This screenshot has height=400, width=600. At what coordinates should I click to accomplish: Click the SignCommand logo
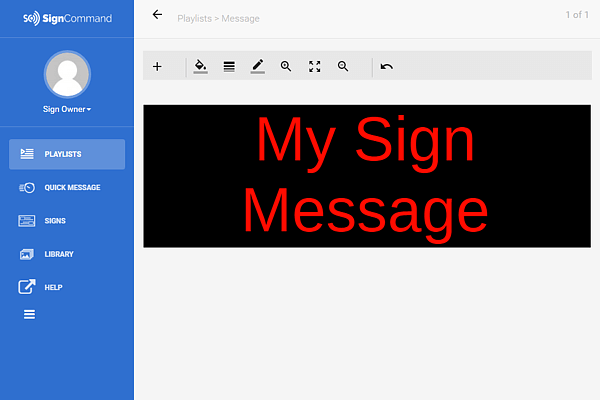tap(67, 18)
